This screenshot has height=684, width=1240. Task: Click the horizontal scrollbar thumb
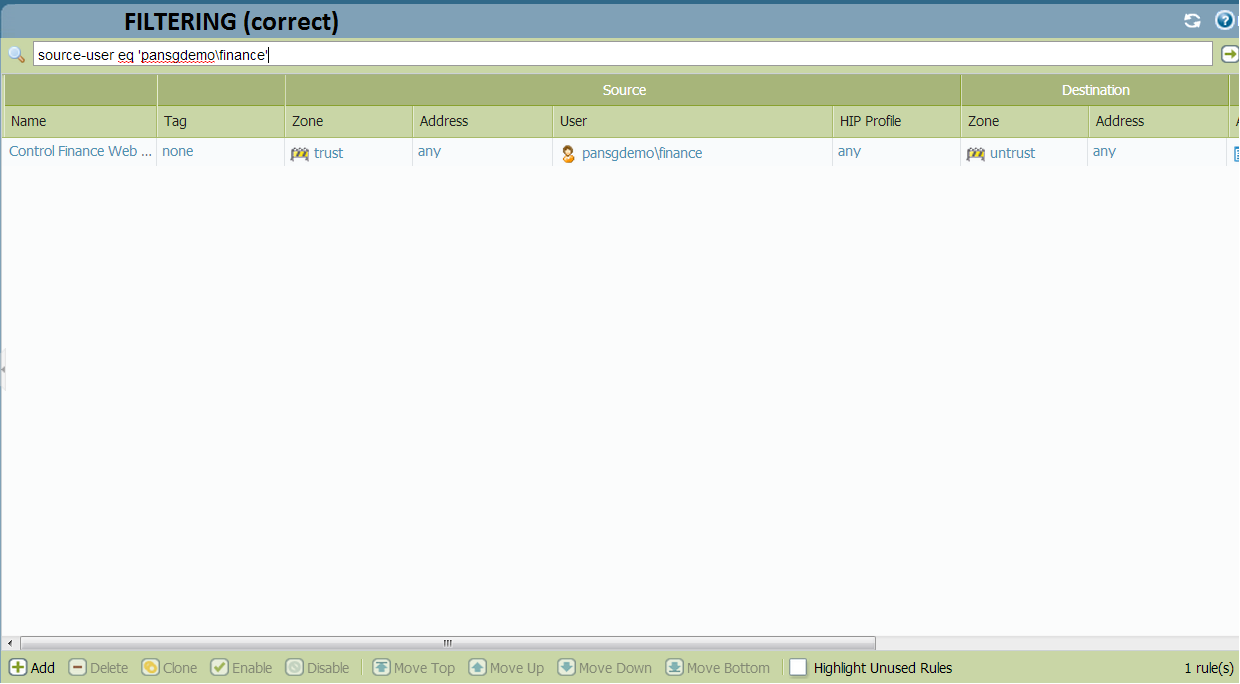pyautogui.click(x=447, y=643)
